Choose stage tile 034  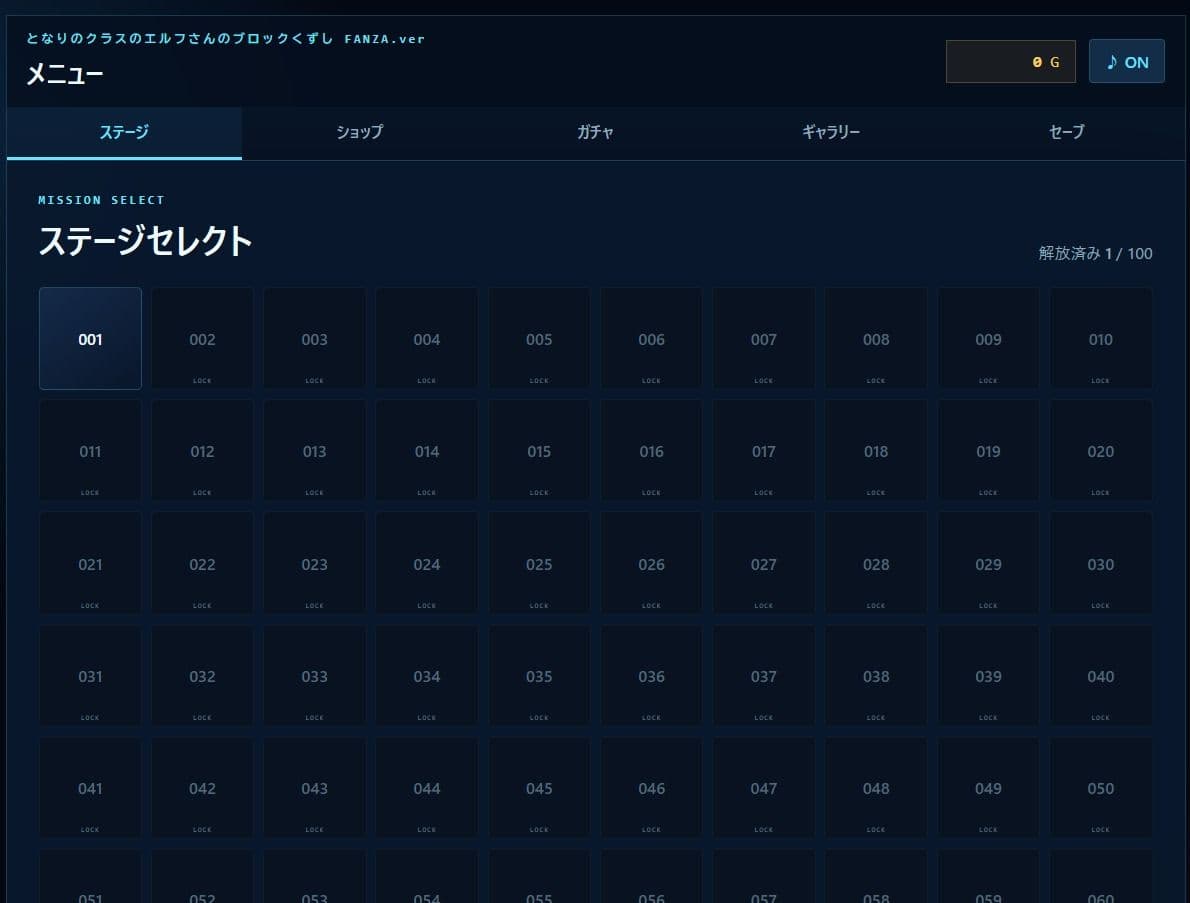click(427, 675)
